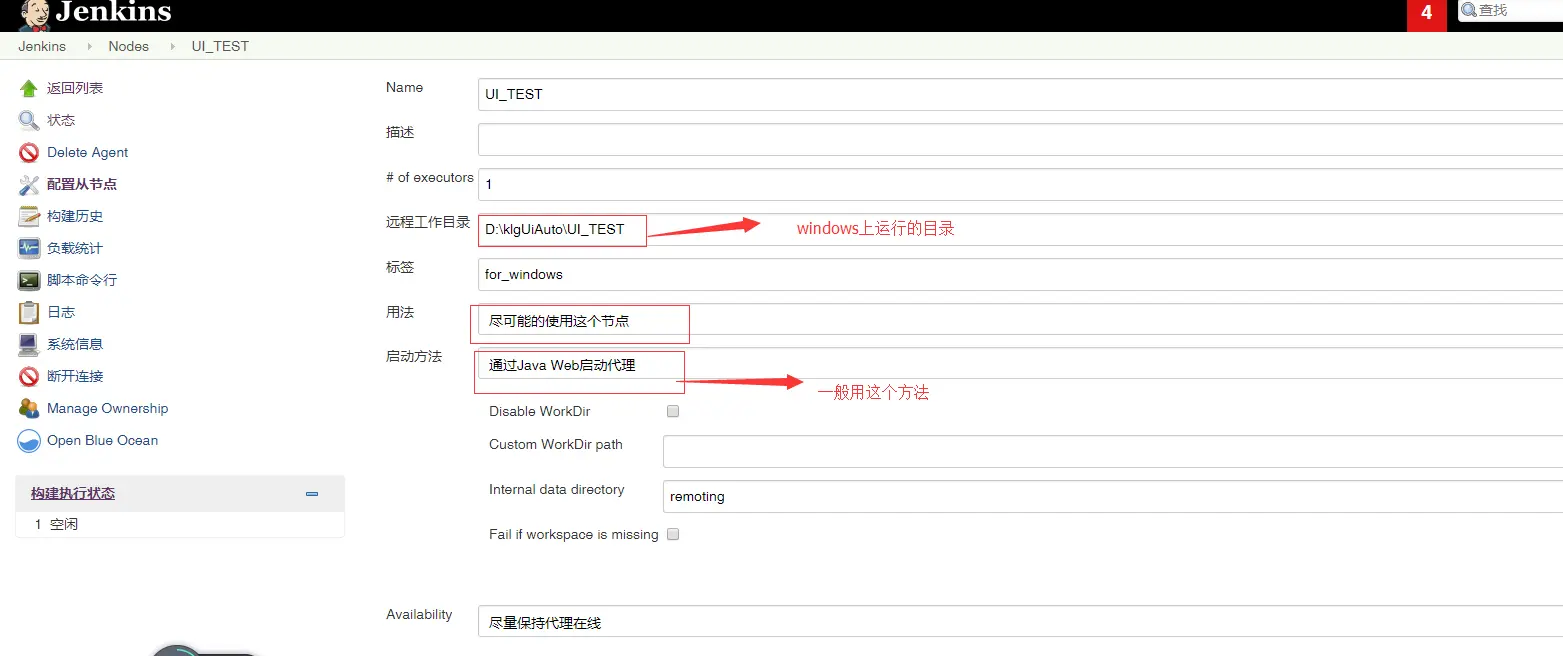Toggle the Disable WorkDir checkbox
This screenshot has width=1563, height=656.
point(672,410)
